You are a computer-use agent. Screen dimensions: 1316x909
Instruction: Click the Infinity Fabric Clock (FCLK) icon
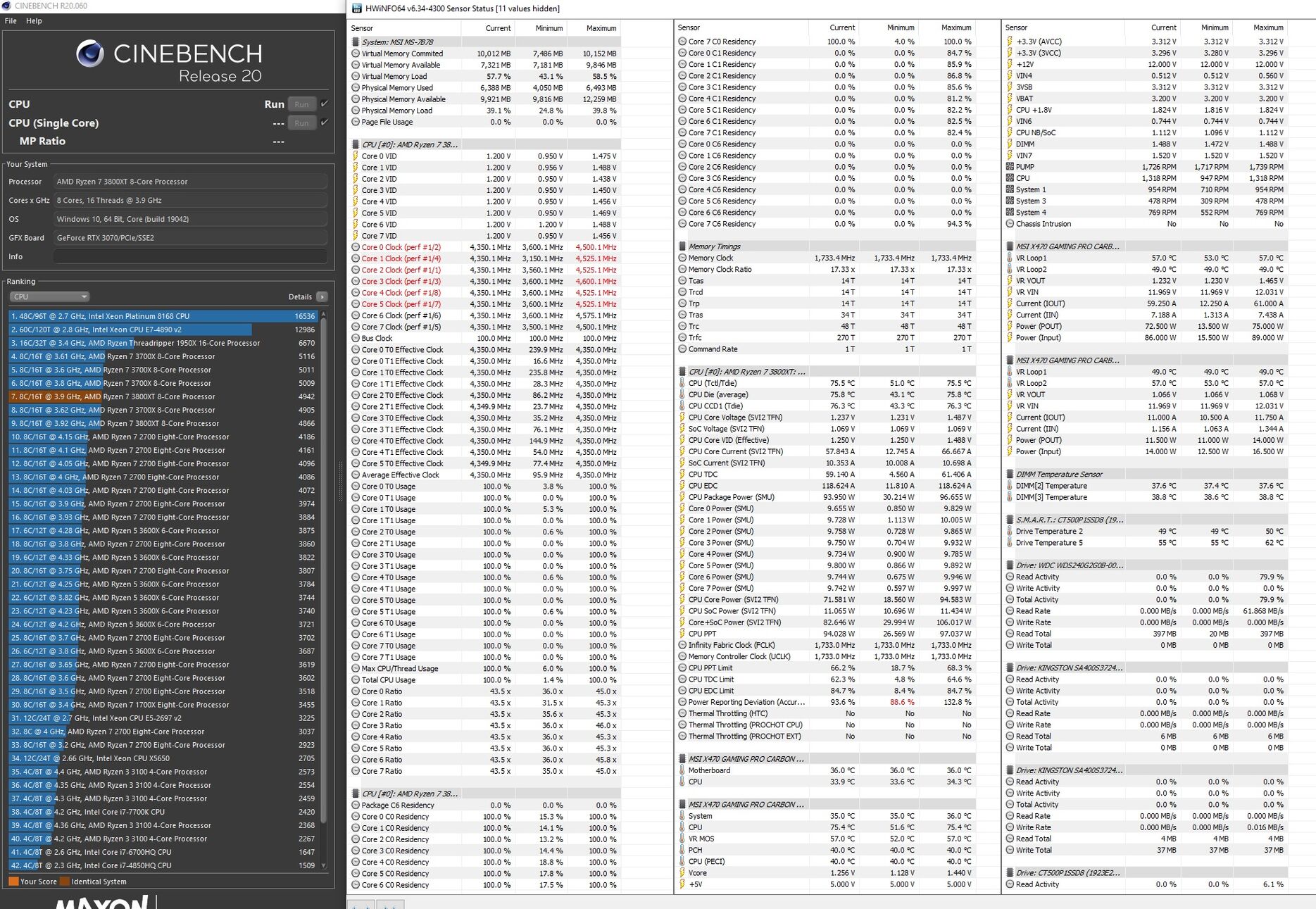pyautogui.click(x=682, y=645)
